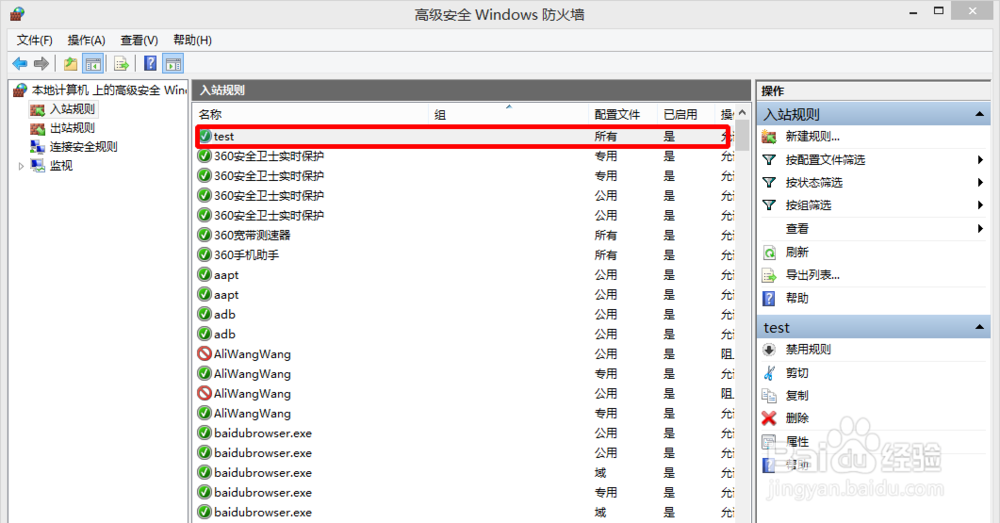Select 入站规则 in the left tree

tap(73, 109)
